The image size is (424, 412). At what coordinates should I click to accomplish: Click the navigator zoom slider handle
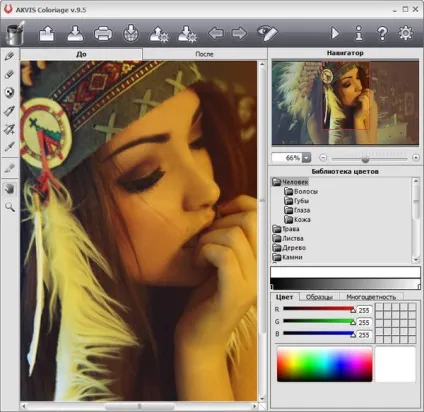365,158
